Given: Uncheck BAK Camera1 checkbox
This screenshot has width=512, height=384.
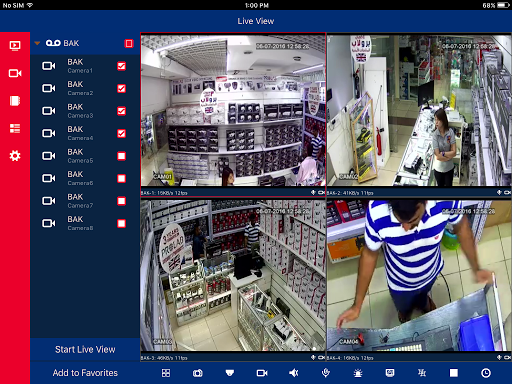Looking at the screenshot, I should 121,66.
